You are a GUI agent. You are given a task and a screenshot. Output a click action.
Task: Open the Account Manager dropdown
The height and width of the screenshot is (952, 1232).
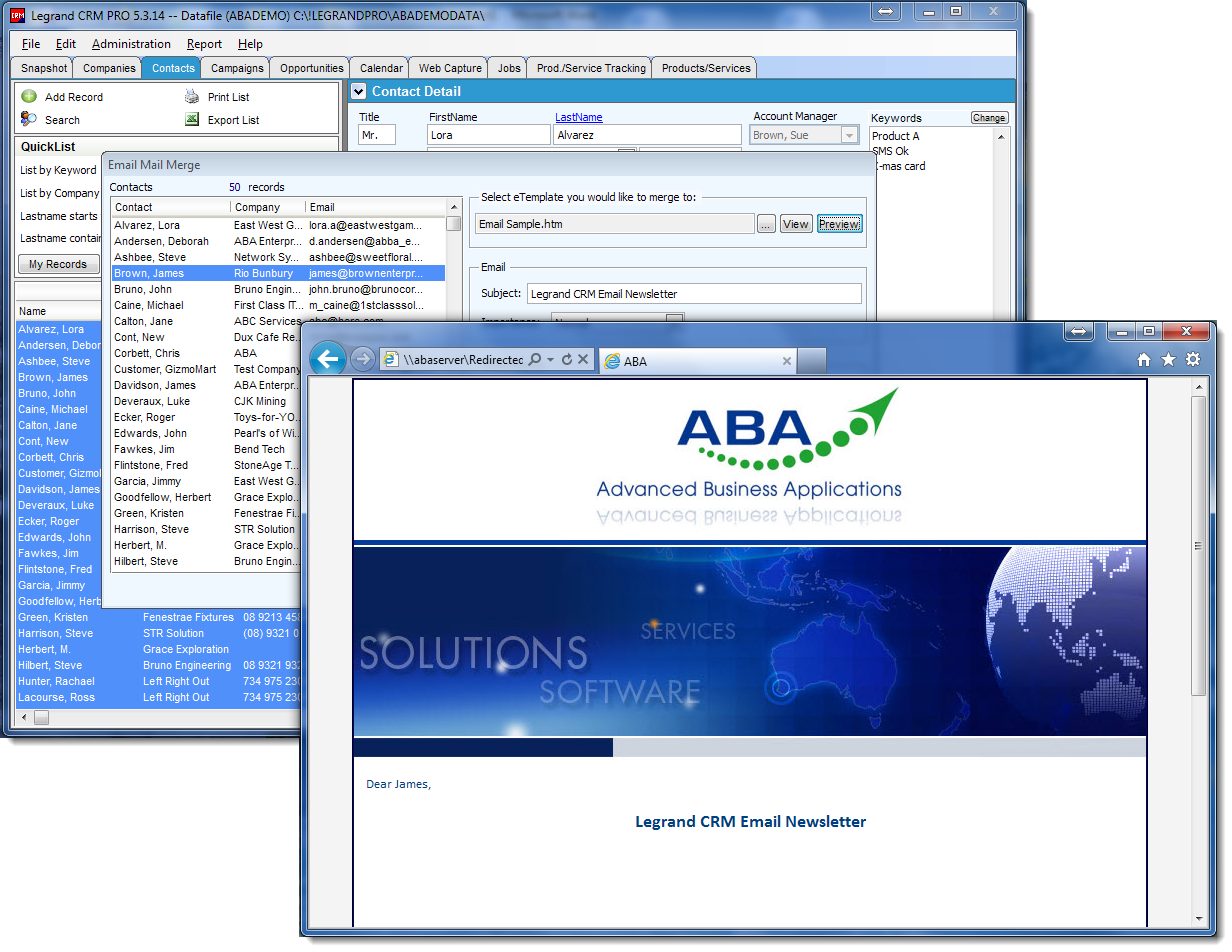[x=850, y=135]
